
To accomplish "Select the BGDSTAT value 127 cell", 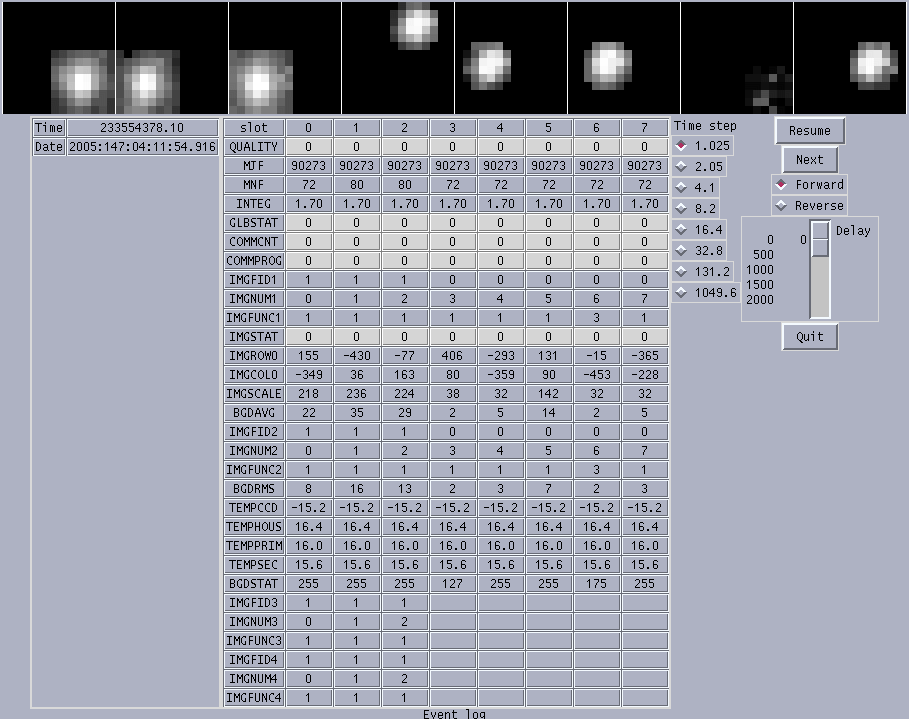I will [452, 583].
